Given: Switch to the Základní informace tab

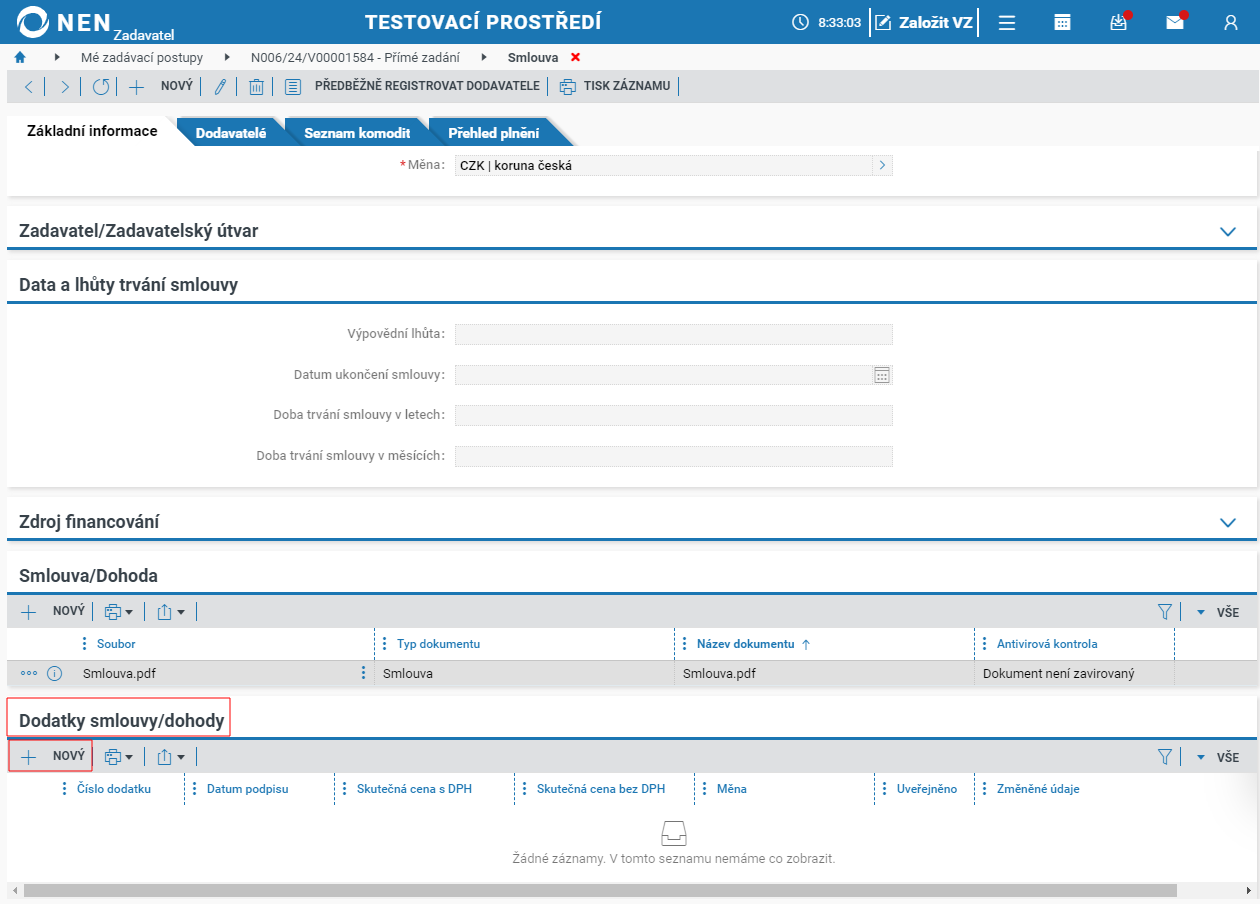Looking at the screenshot, I should pos(92,131).
